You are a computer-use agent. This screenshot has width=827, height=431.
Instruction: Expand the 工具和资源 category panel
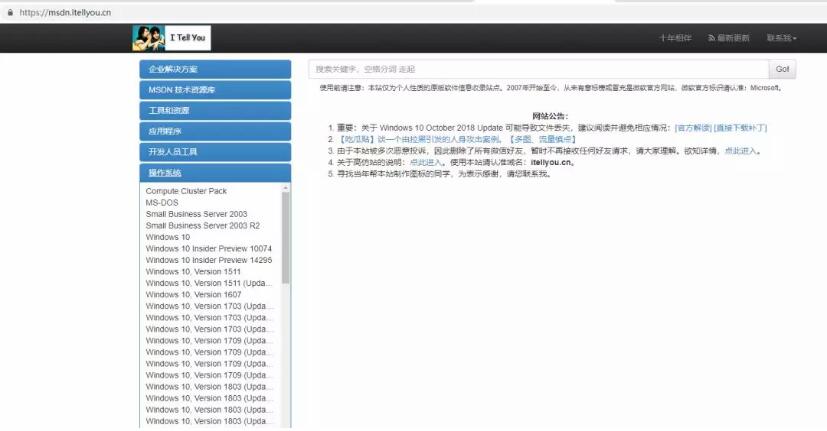pos(215,111)
